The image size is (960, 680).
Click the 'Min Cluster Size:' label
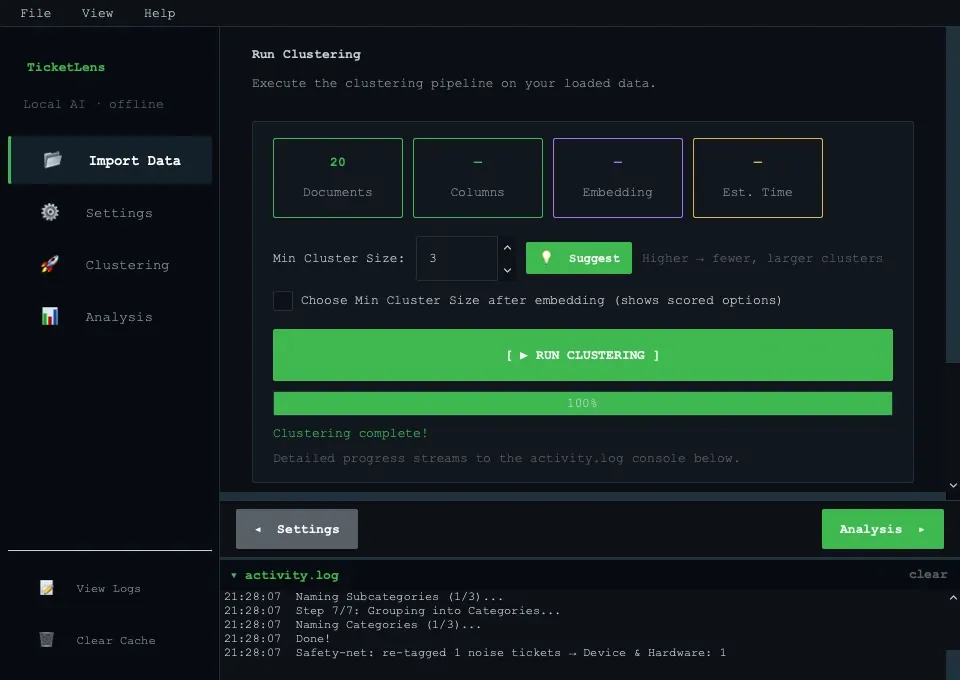[x=339, y=258]
